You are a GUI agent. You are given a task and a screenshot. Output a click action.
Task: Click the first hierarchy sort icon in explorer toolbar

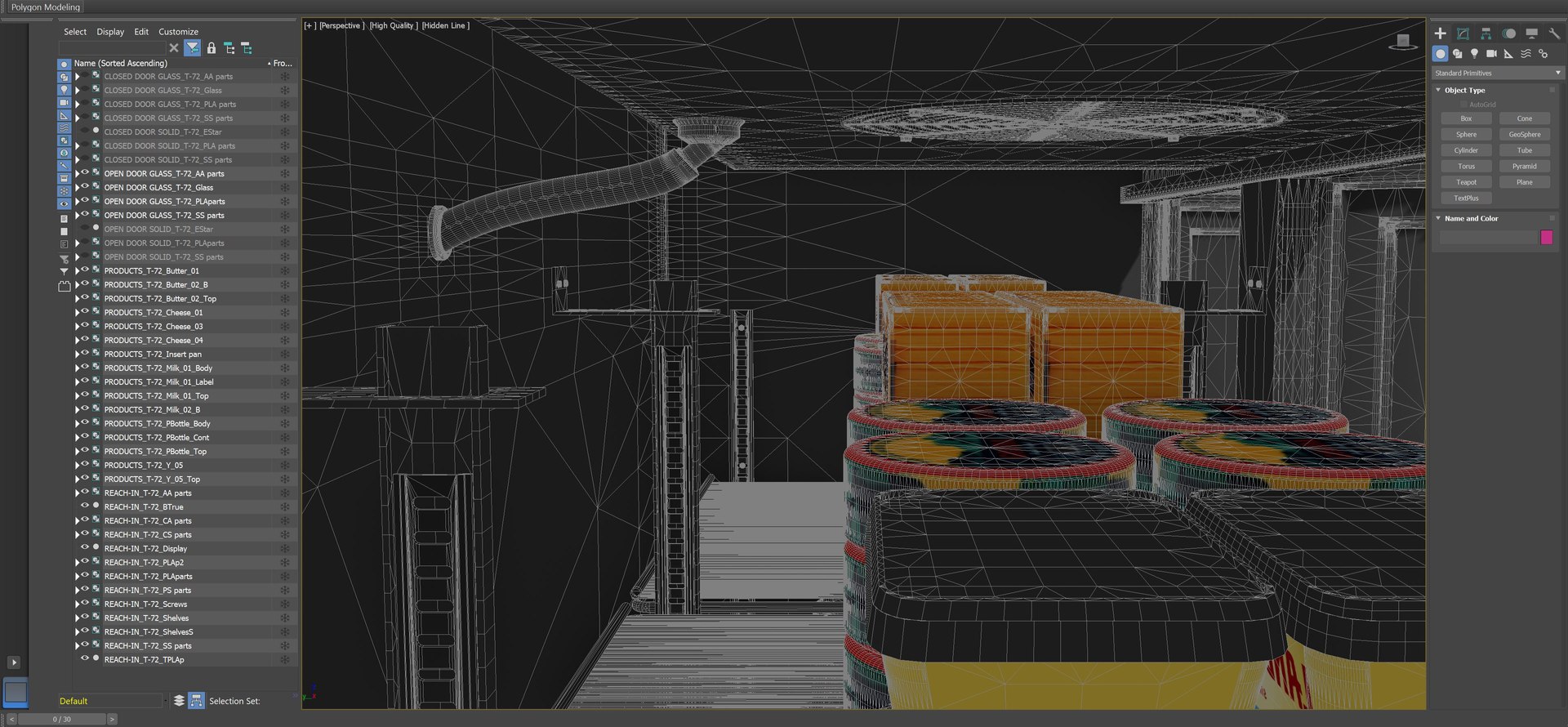pos(229,48)
